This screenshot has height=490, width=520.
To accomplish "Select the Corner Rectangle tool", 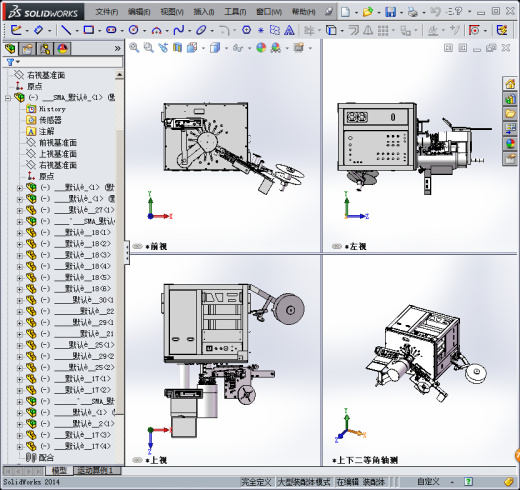I will click(89, 30).
